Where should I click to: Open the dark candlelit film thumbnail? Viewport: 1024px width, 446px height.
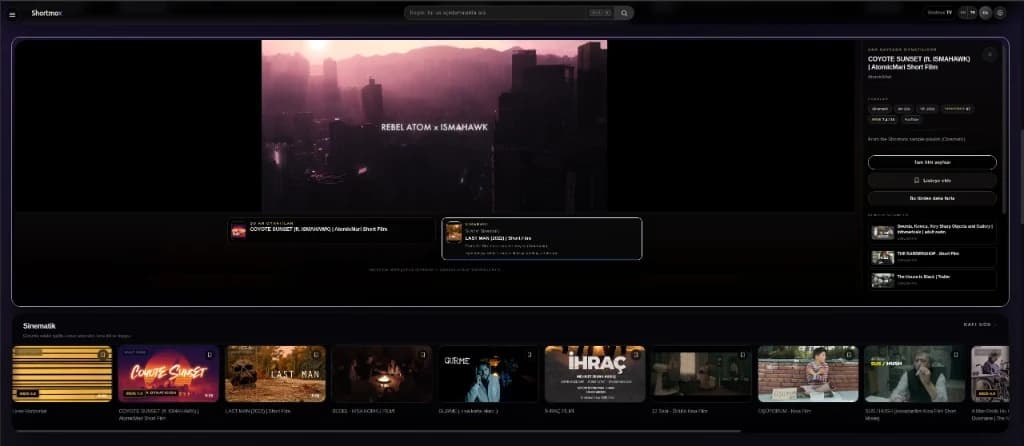[381, 374]
